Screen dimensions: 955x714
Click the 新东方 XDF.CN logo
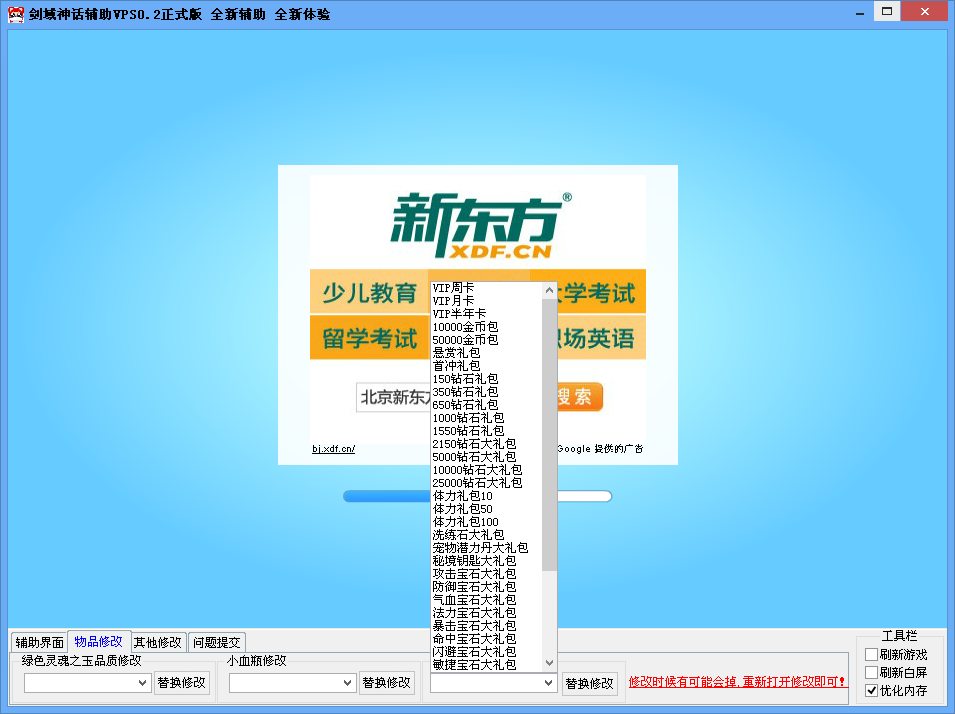[480, 225]
